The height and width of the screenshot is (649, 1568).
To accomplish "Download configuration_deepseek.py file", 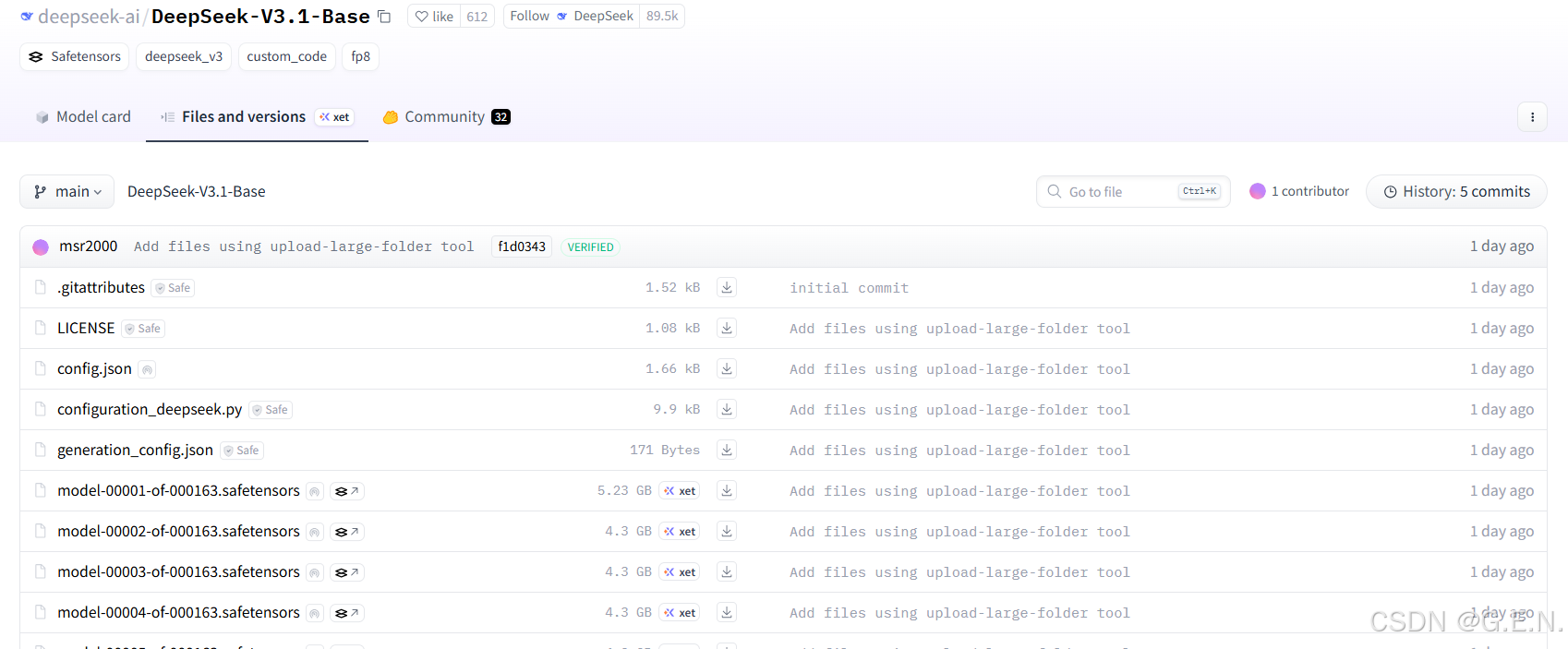I will click(x=727, y=410).
